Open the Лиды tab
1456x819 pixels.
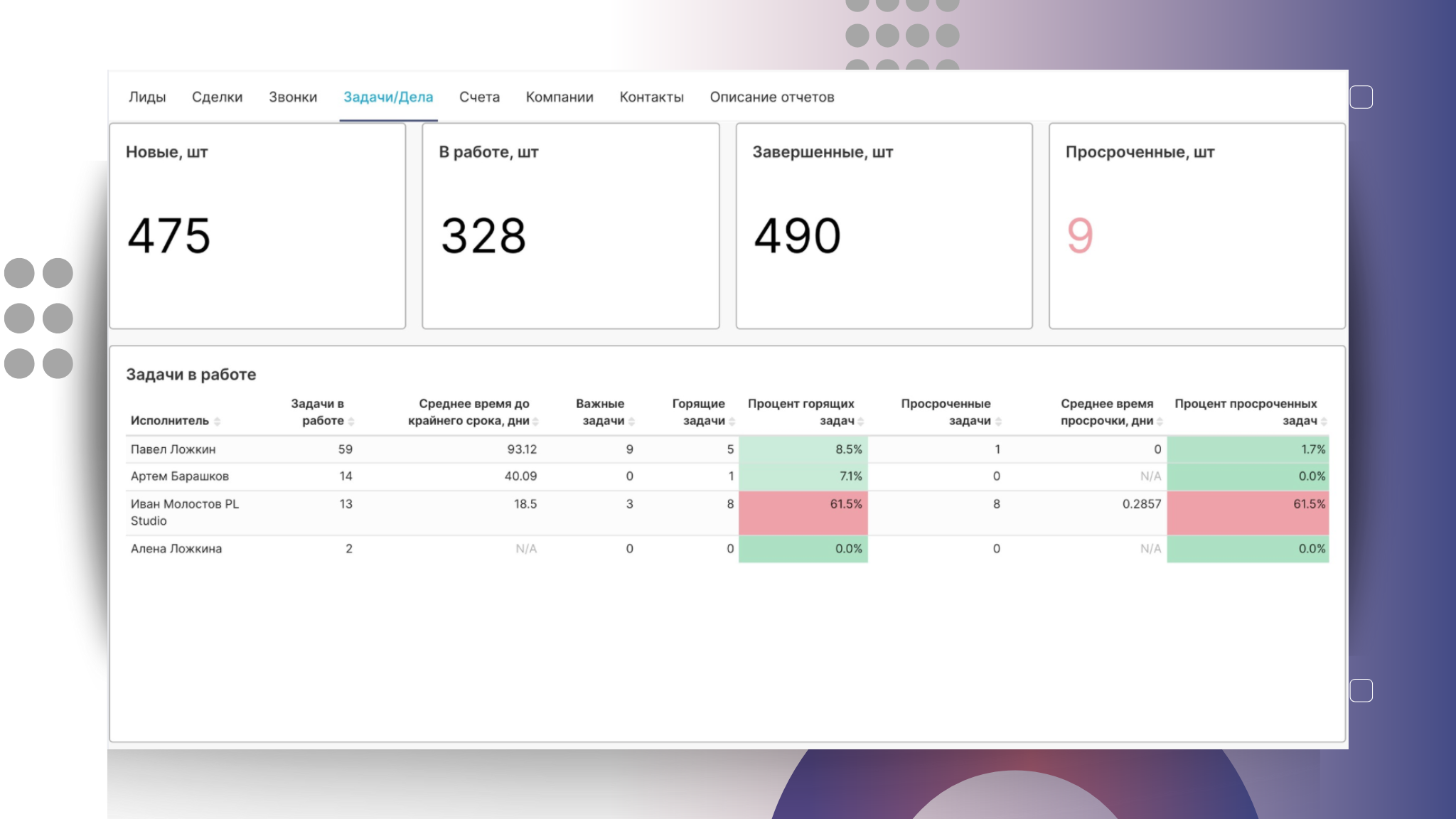tap(147, 97)
